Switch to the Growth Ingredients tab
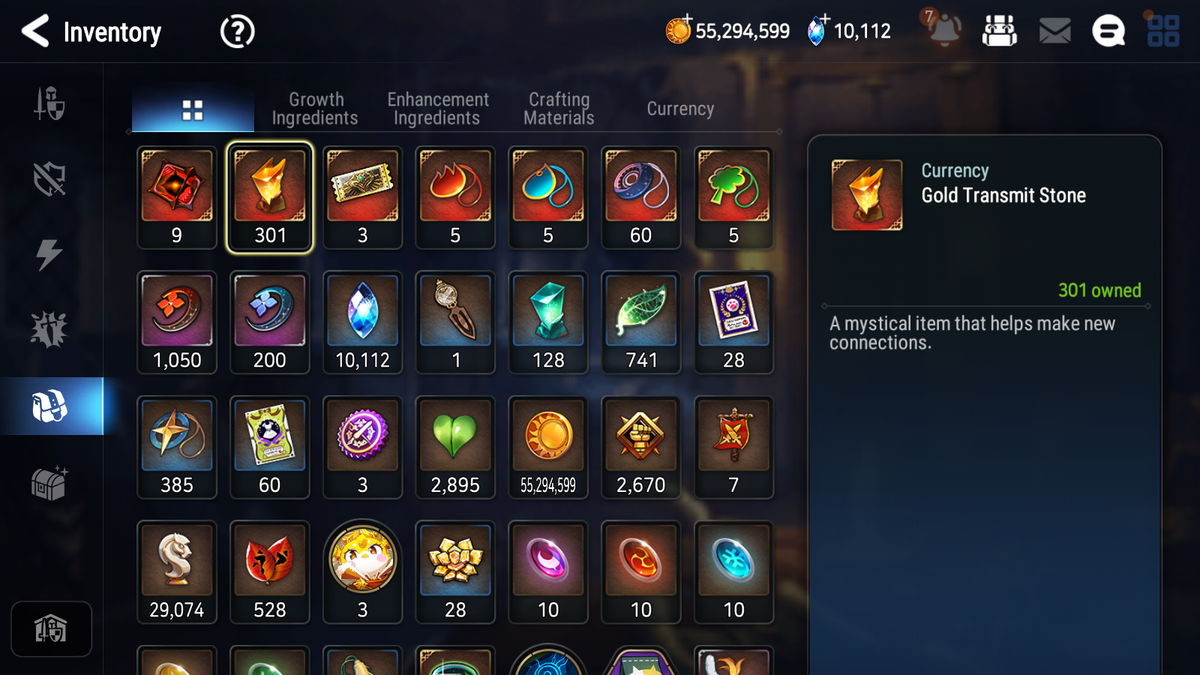1200x675 pixels. (315, 109)
